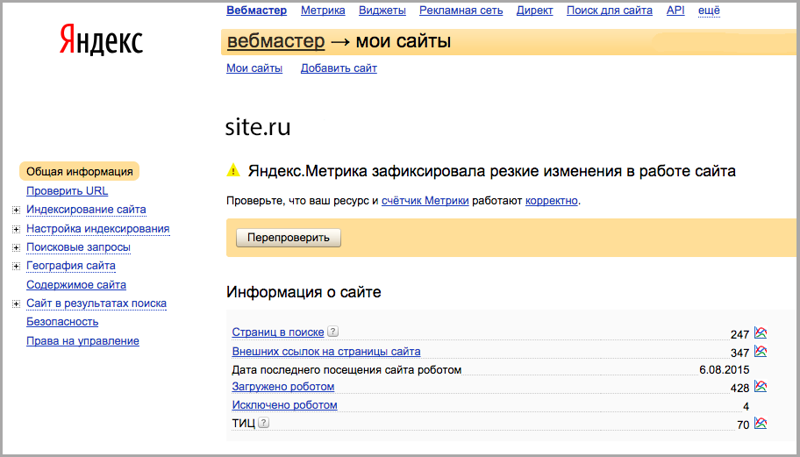800x457 pixels.
Task: Select Общая информация in sidebar
Action: point(79,171)
